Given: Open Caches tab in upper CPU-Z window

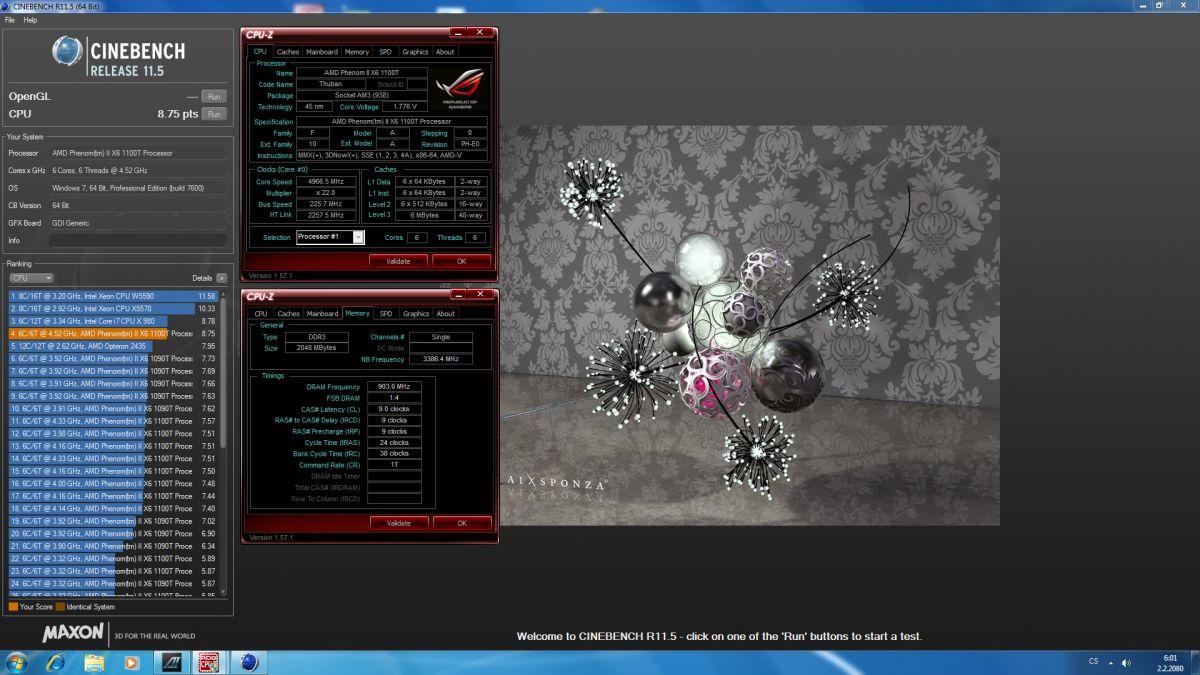Looking at the screenshot, I should [x=288, y=52].
